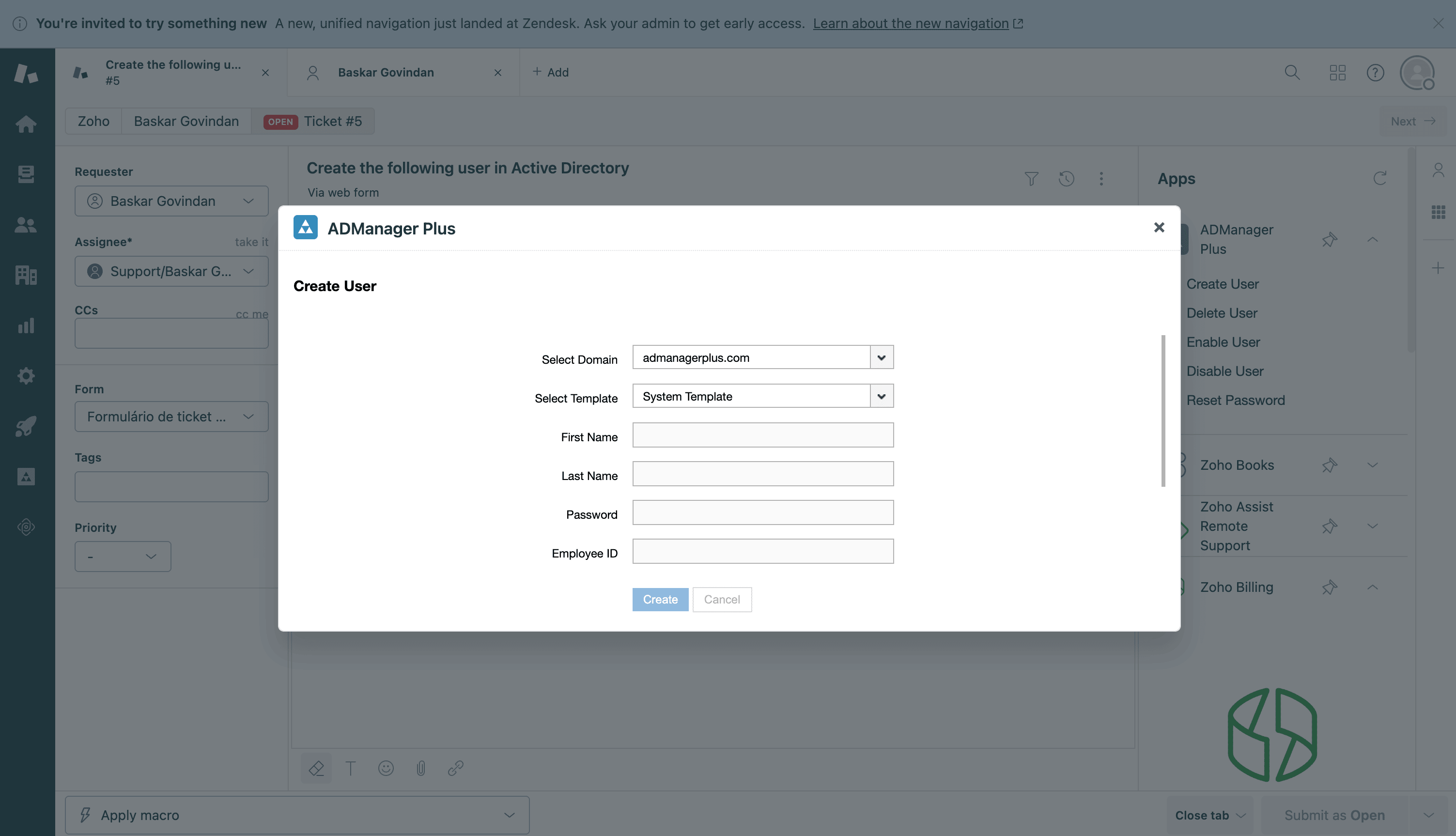Open the Admin settings gear icon
This screenshot has height=836, width=1456.
coord(26,375)
